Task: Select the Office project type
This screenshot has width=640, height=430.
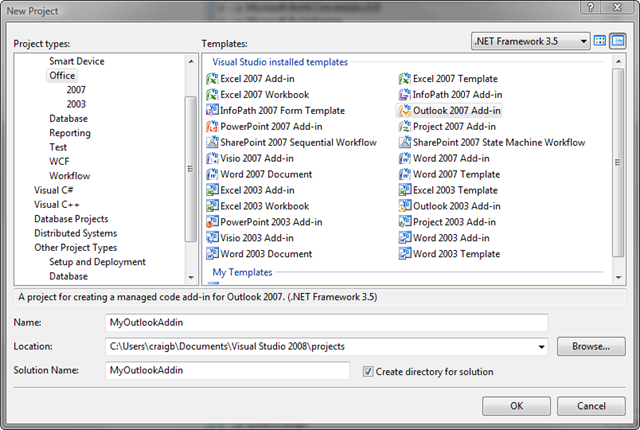Action: tap(62, 75)
